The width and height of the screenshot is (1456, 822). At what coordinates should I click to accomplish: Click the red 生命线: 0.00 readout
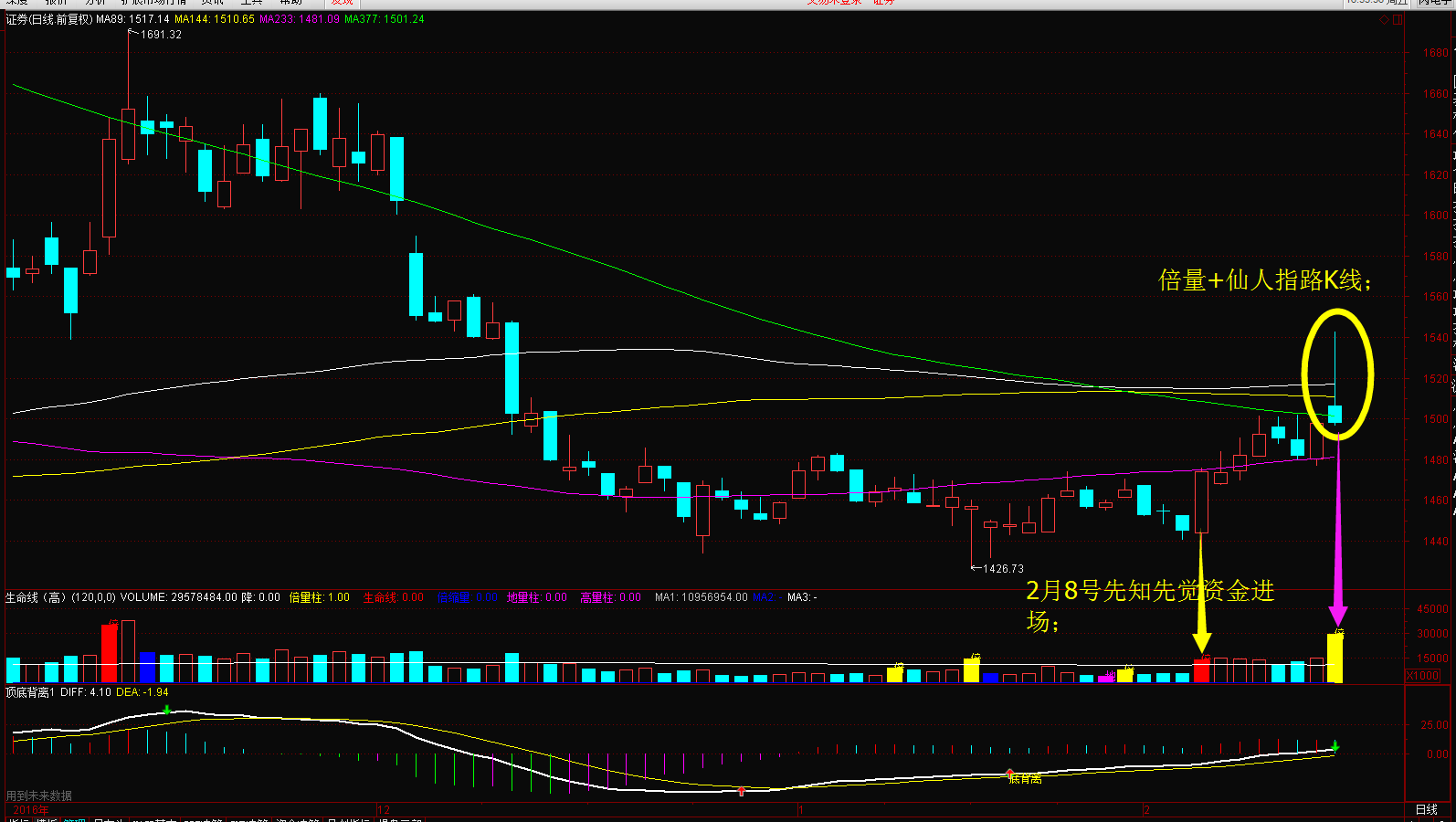click(394, 597)
